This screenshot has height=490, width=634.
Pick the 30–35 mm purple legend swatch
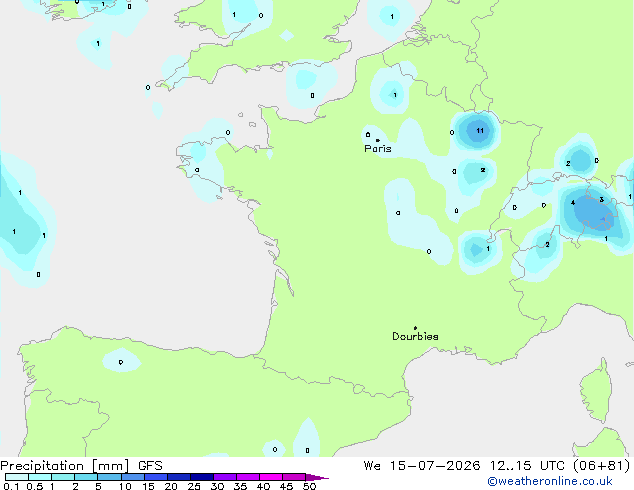224,477
